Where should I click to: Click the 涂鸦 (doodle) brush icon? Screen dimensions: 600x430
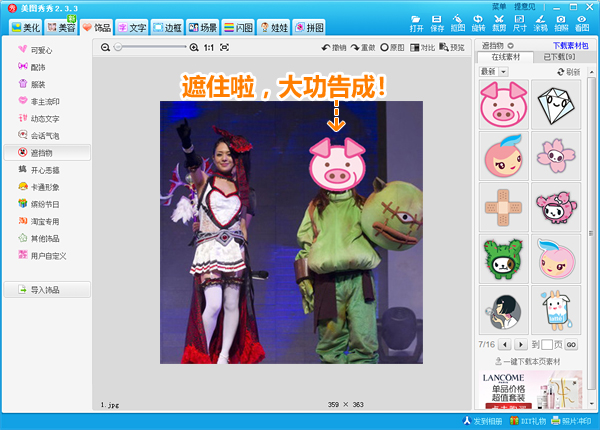[541, 24]
